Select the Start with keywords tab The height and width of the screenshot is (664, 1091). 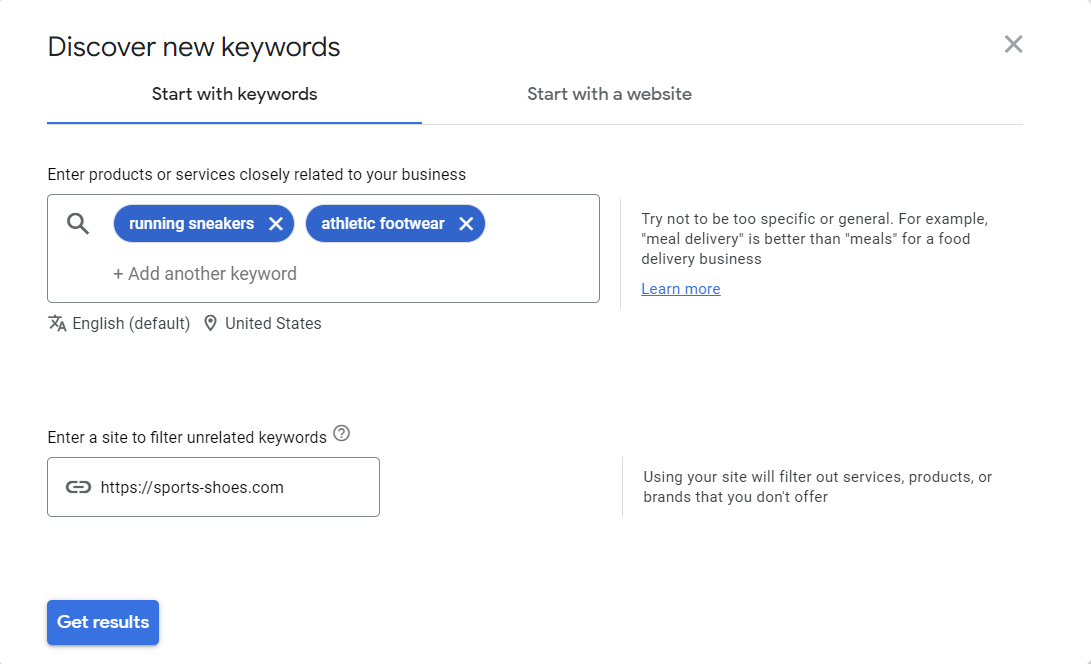(x=234, y=93)
